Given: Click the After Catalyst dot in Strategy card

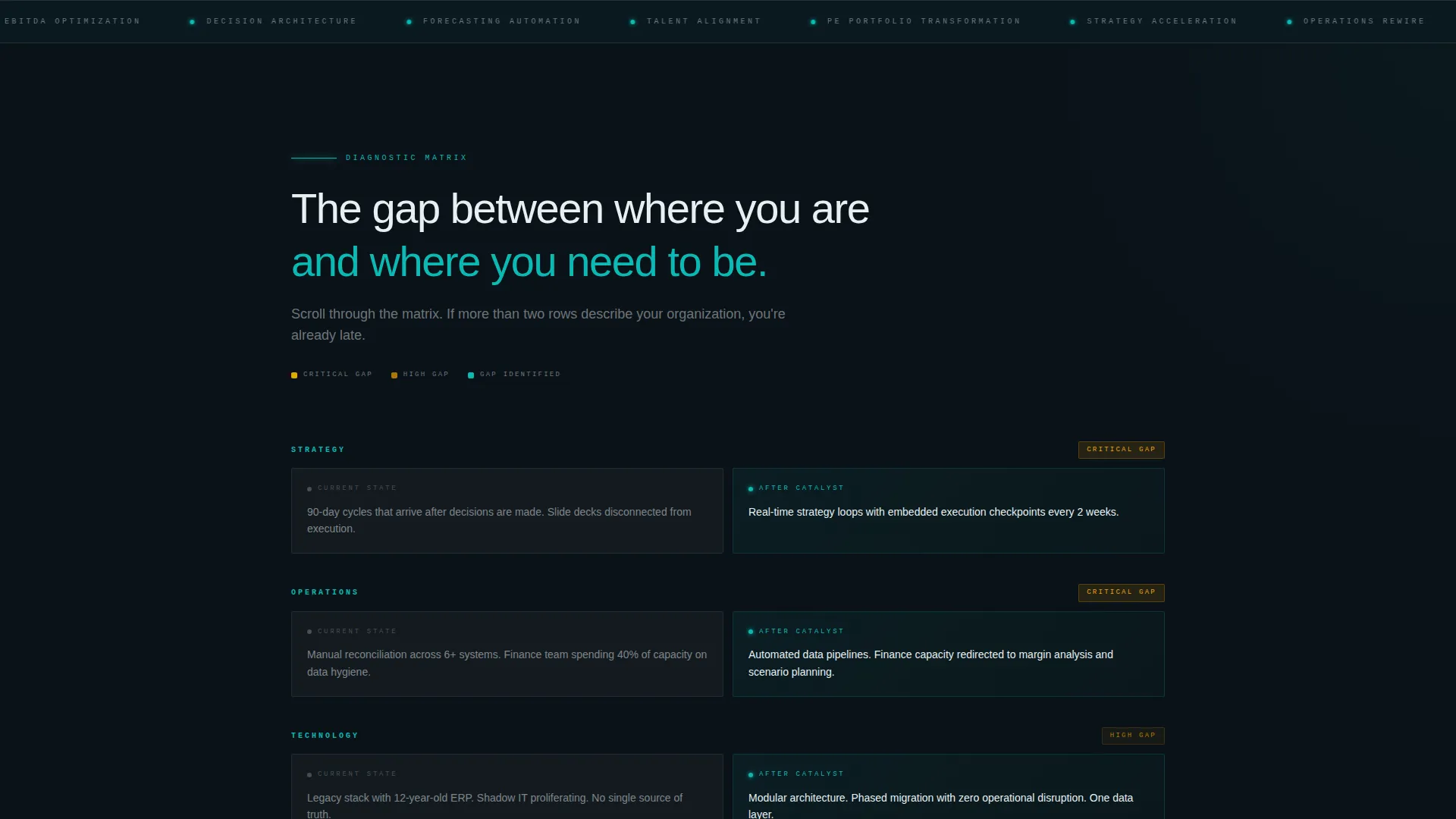Looking at the screenshot, I should pos(751,489).
